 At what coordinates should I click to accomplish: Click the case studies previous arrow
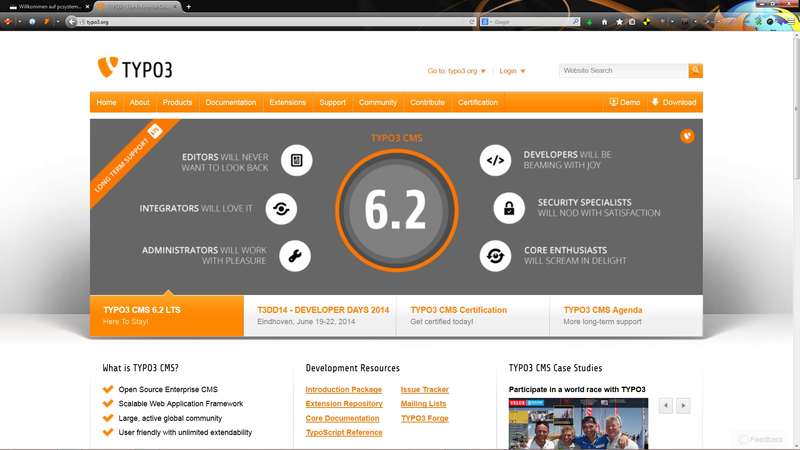(x=666, y=406)
